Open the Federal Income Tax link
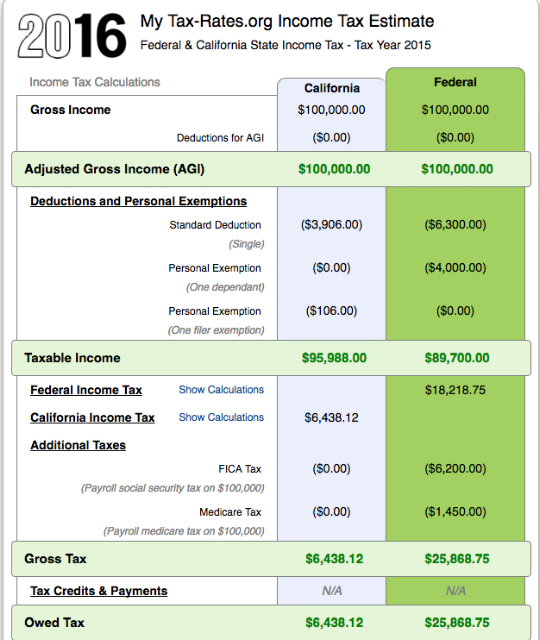 click(x=86, y=390)
